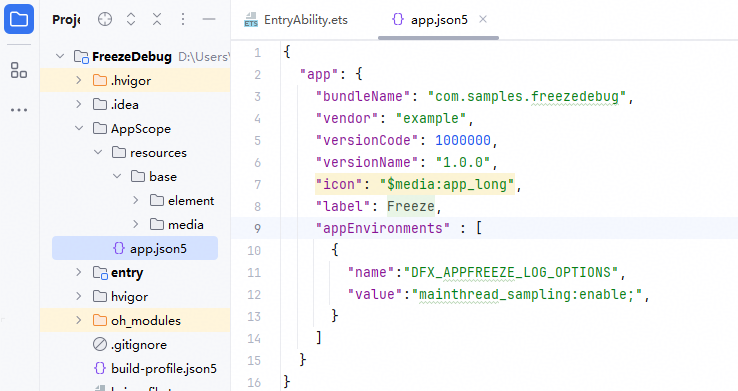Click the .hvigor orange folder icon
Screen dimensions: 738x391
(x=100, y=80)
